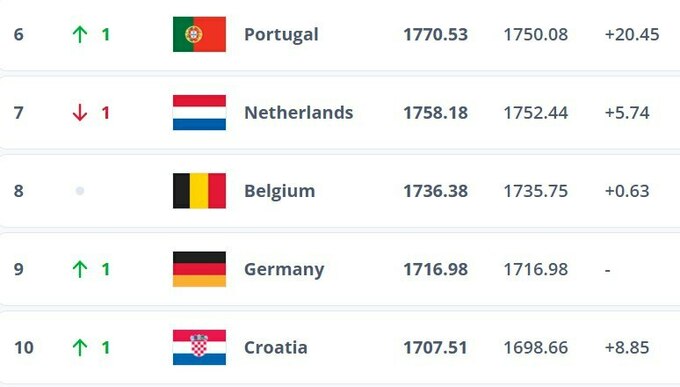The width and height of the screenshot is (680, 387).
Task: Click the Croatia flag icon
Action: [x=199, y=347]
